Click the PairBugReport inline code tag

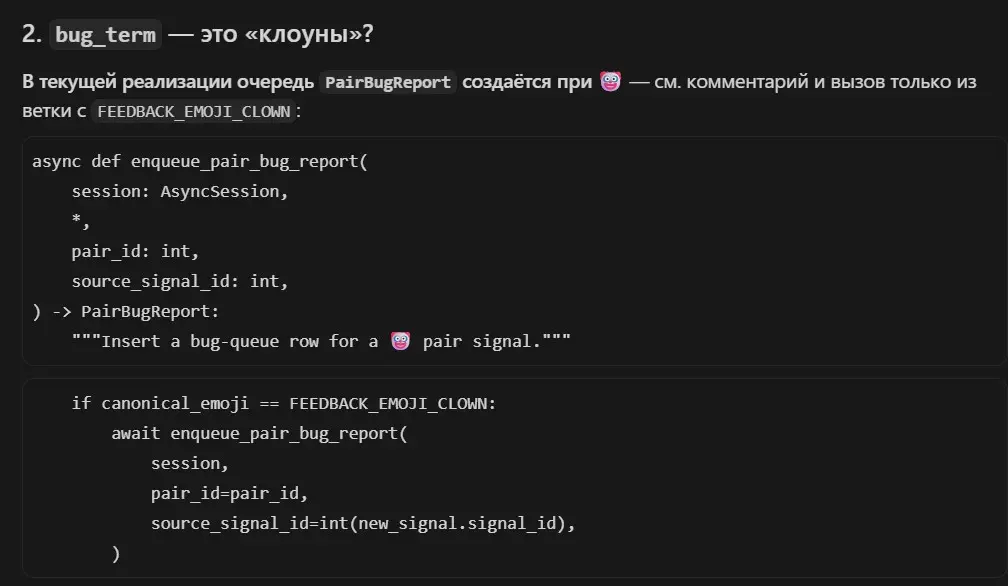[388, 82]
